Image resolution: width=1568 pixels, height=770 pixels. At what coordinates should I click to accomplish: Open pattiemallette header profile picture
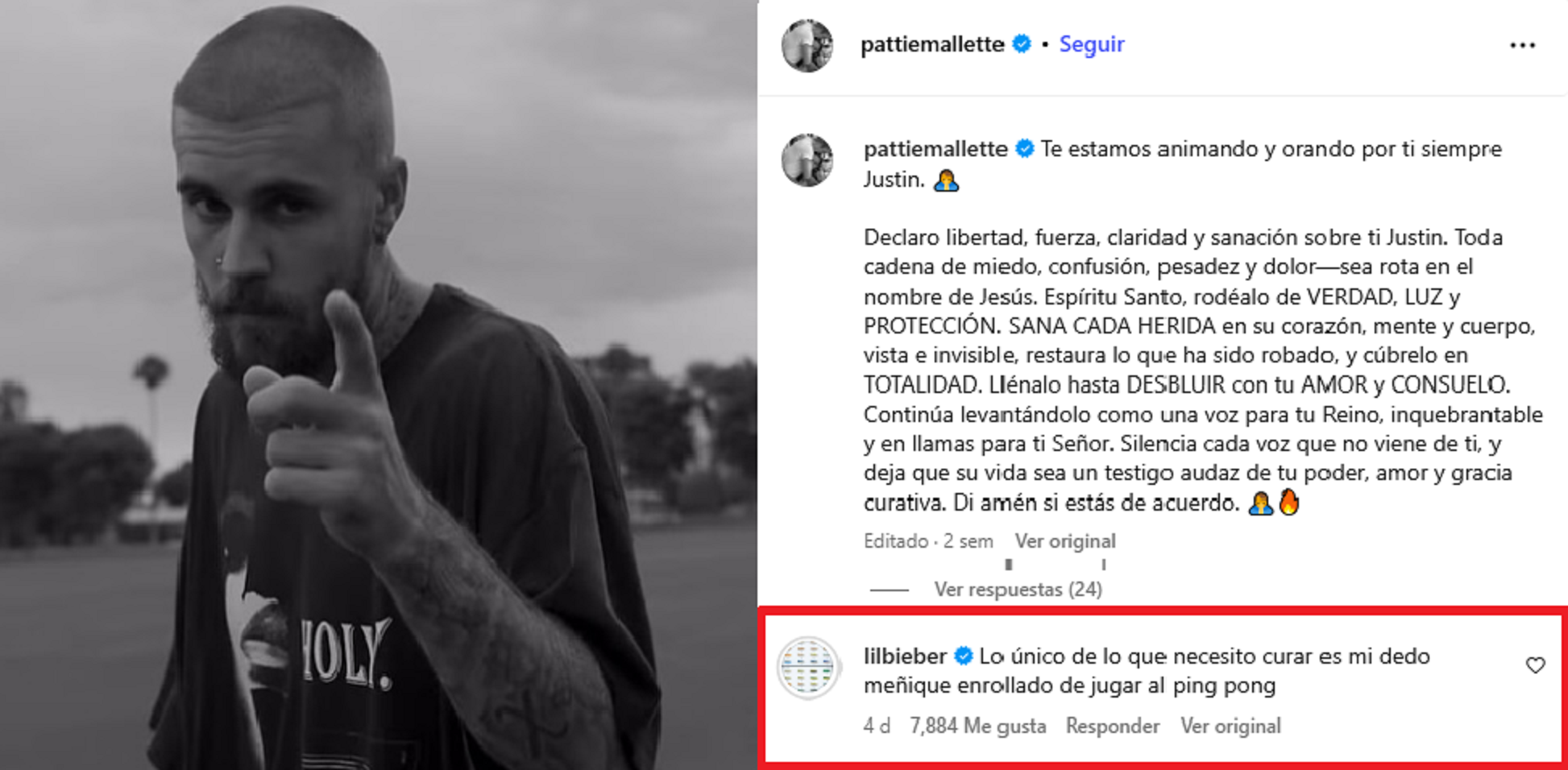807,45
